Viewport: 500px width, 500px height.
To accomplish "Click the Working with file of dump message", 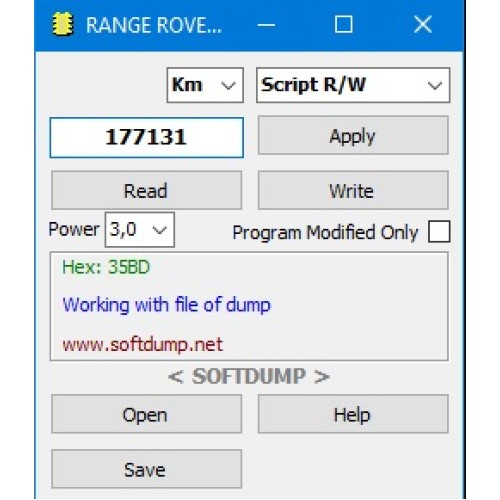I will (x=166, y=305).
